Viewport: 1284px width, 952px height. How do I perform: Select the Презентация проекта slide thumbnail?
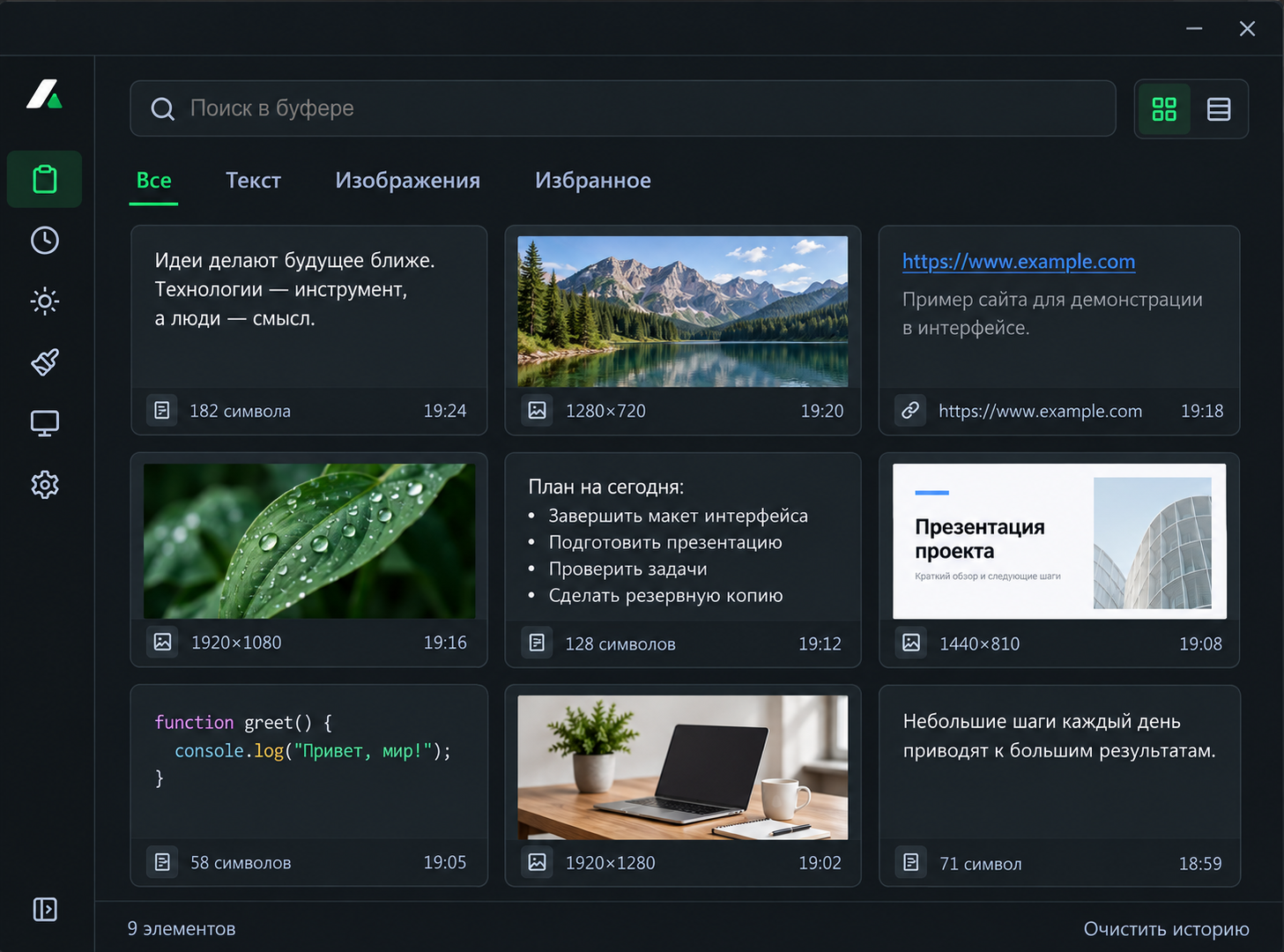click(1059, 541)
